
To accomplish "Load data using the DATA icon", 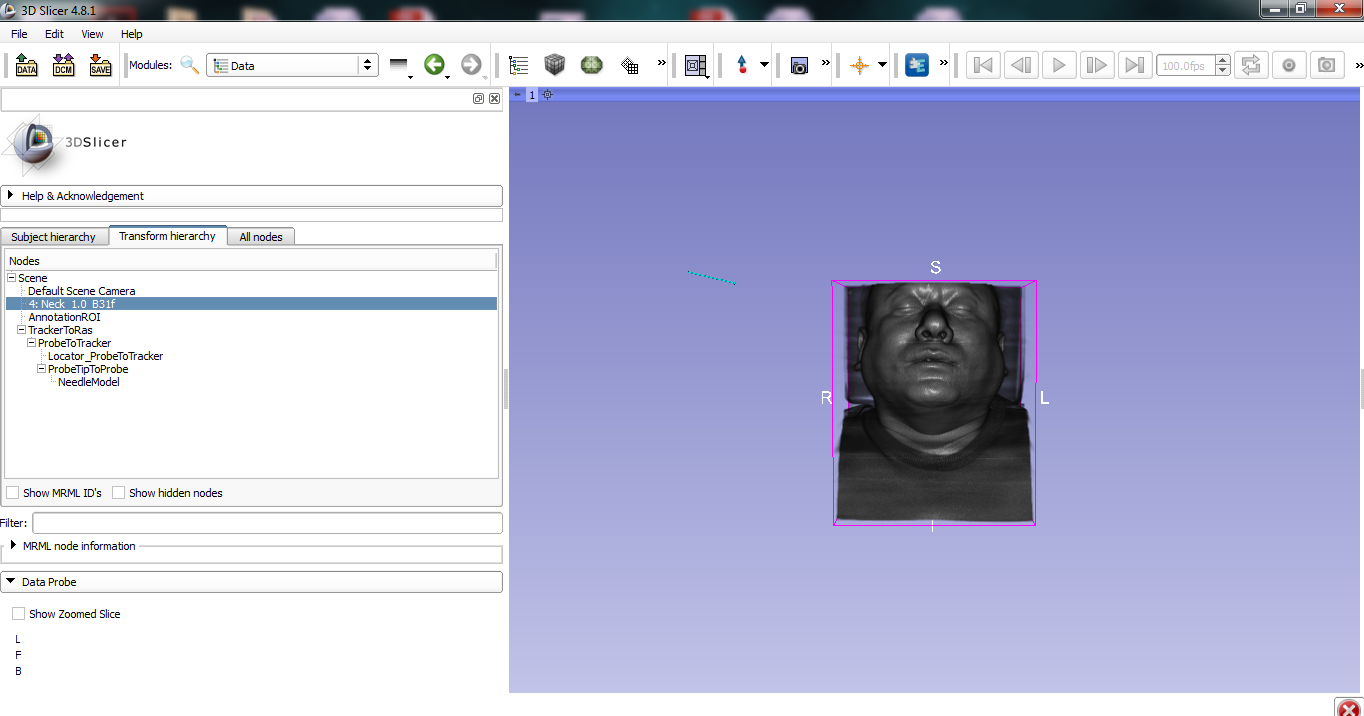I will (26, 64).
